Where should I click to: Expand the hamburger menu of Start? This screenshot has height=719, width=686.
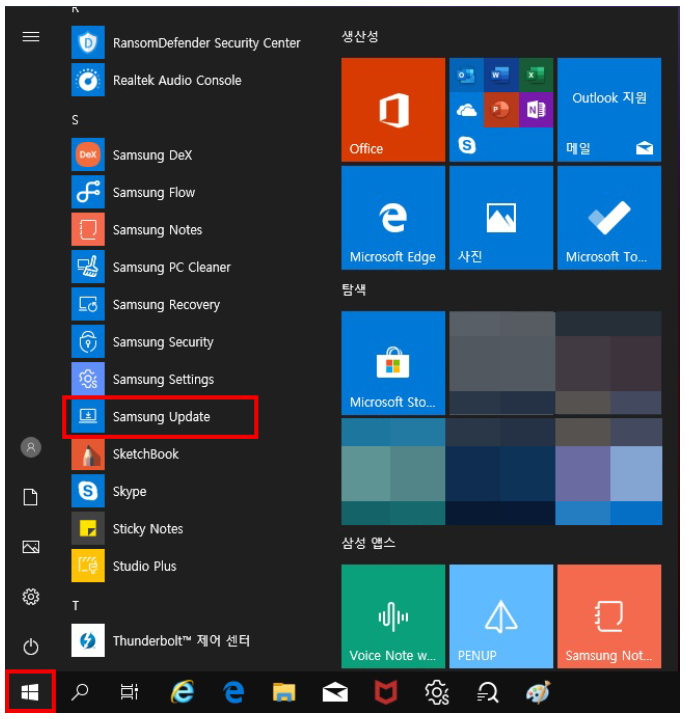[x=31, y=36]
